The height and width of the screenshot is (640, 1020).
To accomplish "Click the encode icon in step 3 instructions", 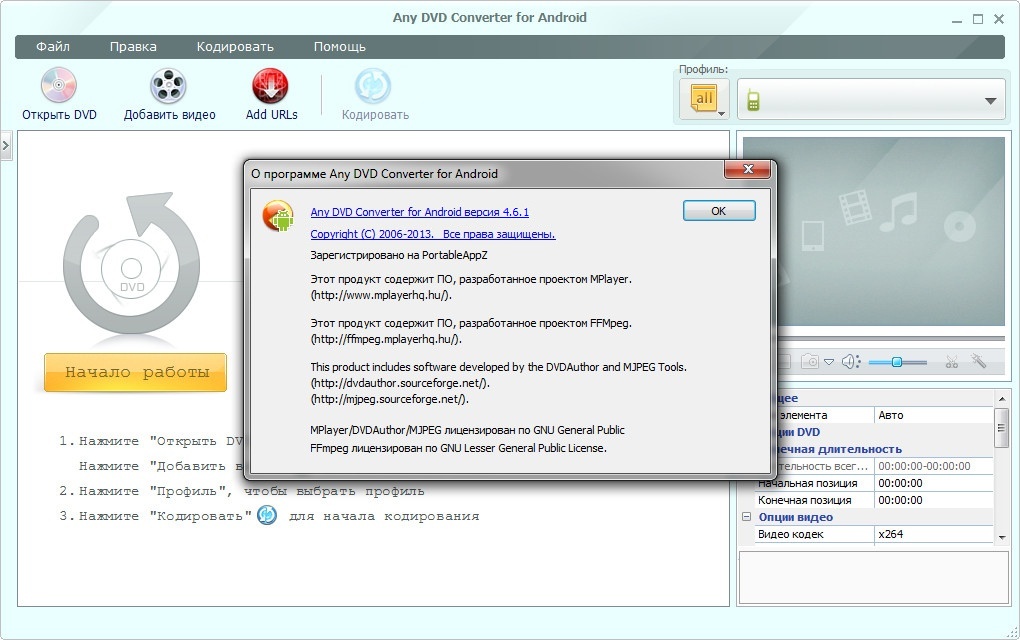I will coord(267,515).
